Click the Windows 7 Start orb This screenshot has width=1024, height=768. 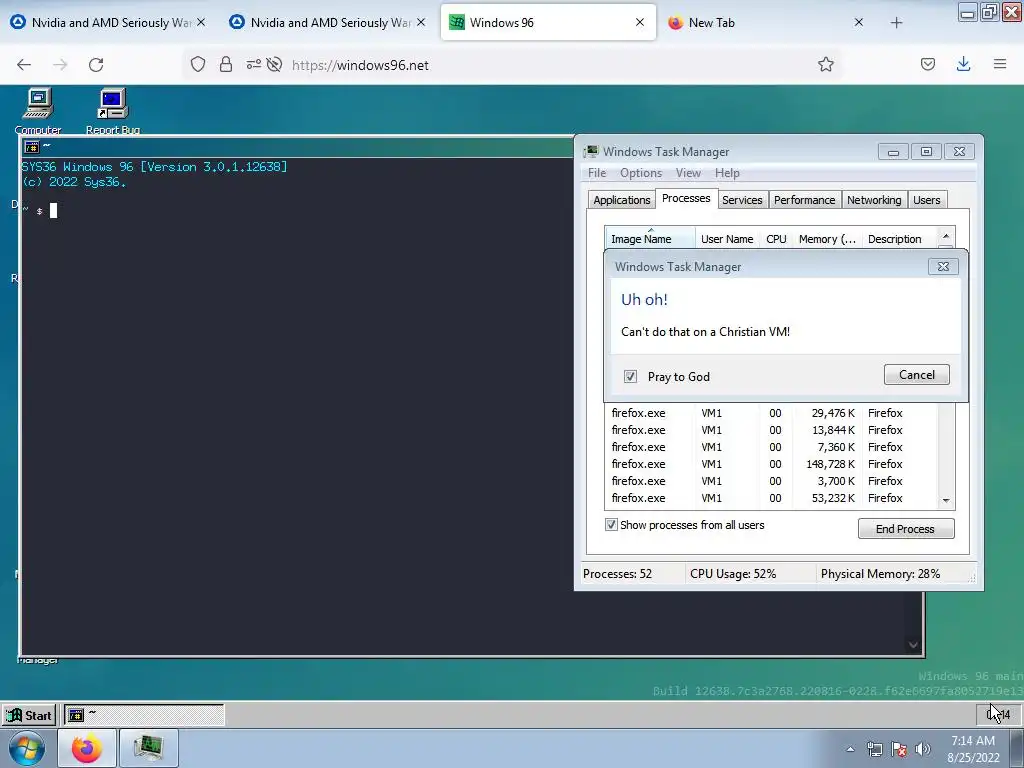[x=27, y=748]
